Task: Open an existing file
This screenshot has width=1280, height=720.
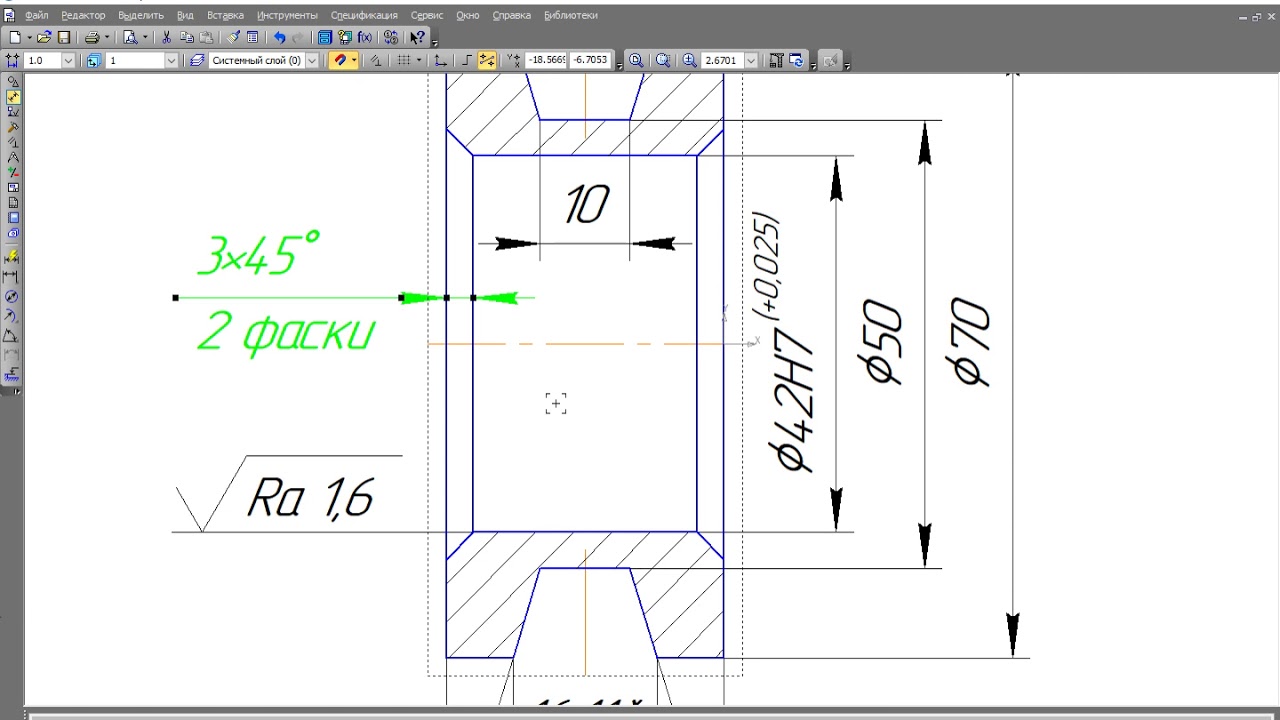Action: [x=44, y=37]
